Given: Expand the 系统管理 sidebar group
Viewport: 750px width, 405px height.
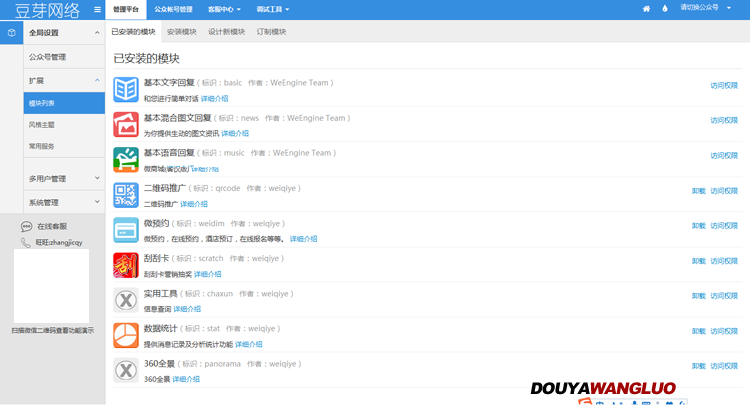Looking at the screenshot, I should pos(97,202).
